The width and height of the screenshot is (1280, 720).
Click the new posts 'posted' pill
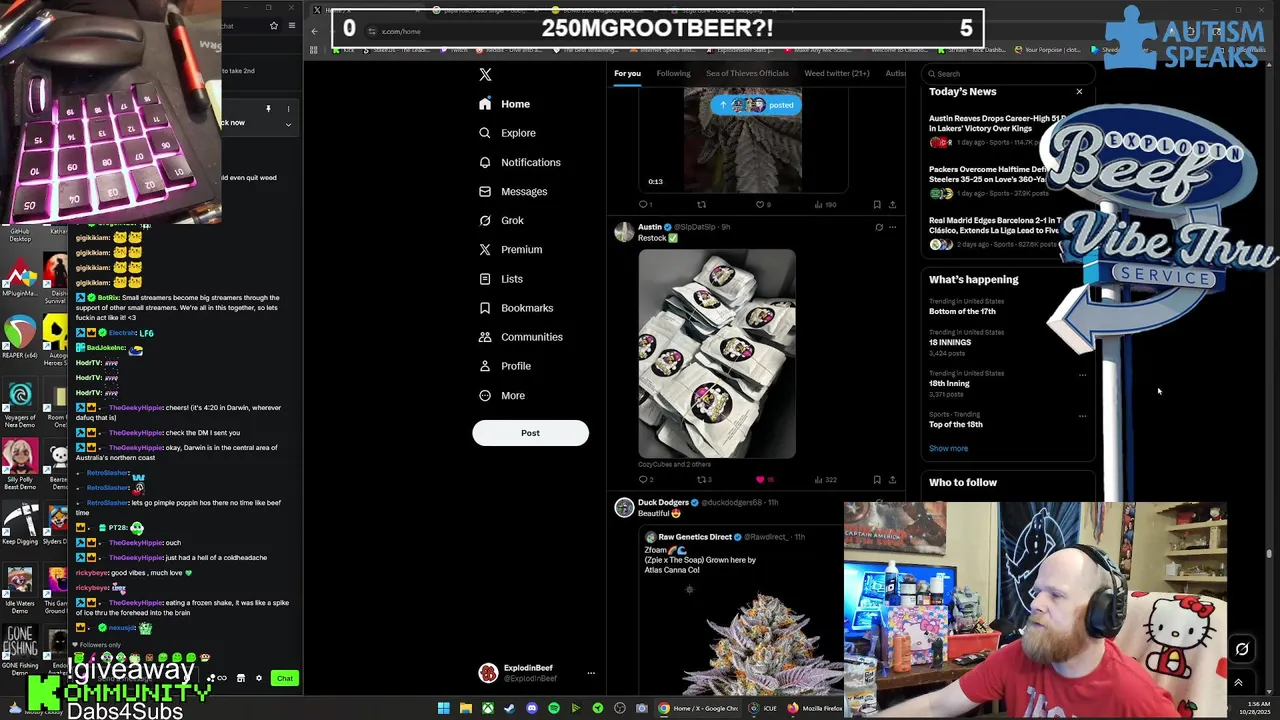tap(756, 105)
